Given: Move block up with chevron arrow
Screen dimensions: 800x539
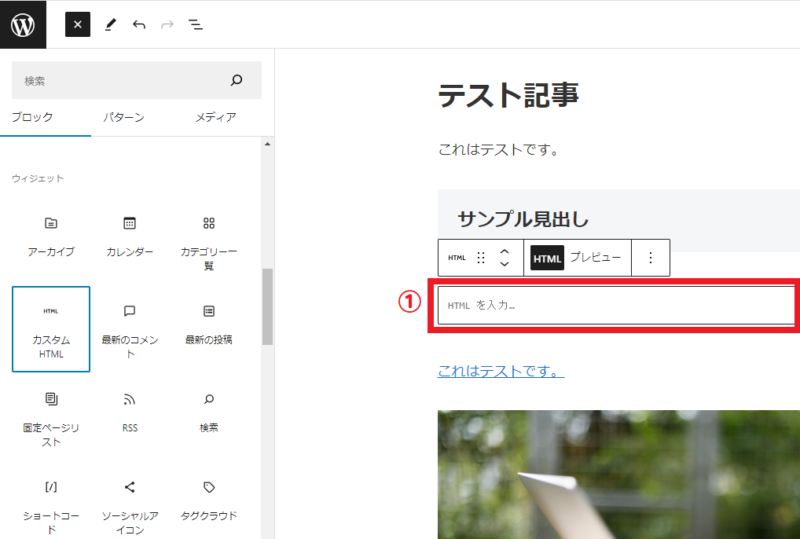Looking at the screenshot, I should pyautogui.click(x=504, y=251).
